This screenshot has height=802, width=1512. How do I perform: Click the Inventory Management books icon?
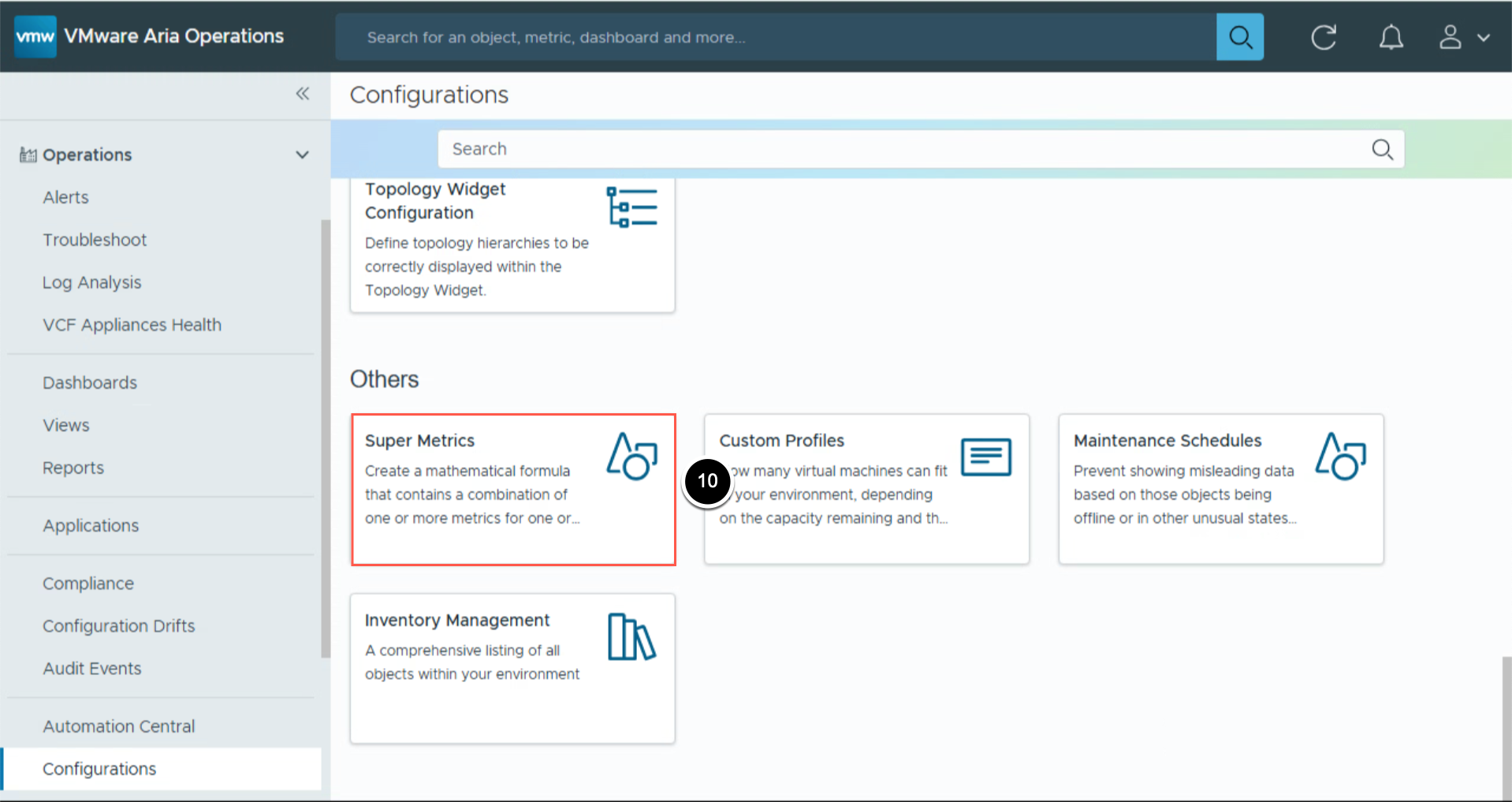coord(631,636)
